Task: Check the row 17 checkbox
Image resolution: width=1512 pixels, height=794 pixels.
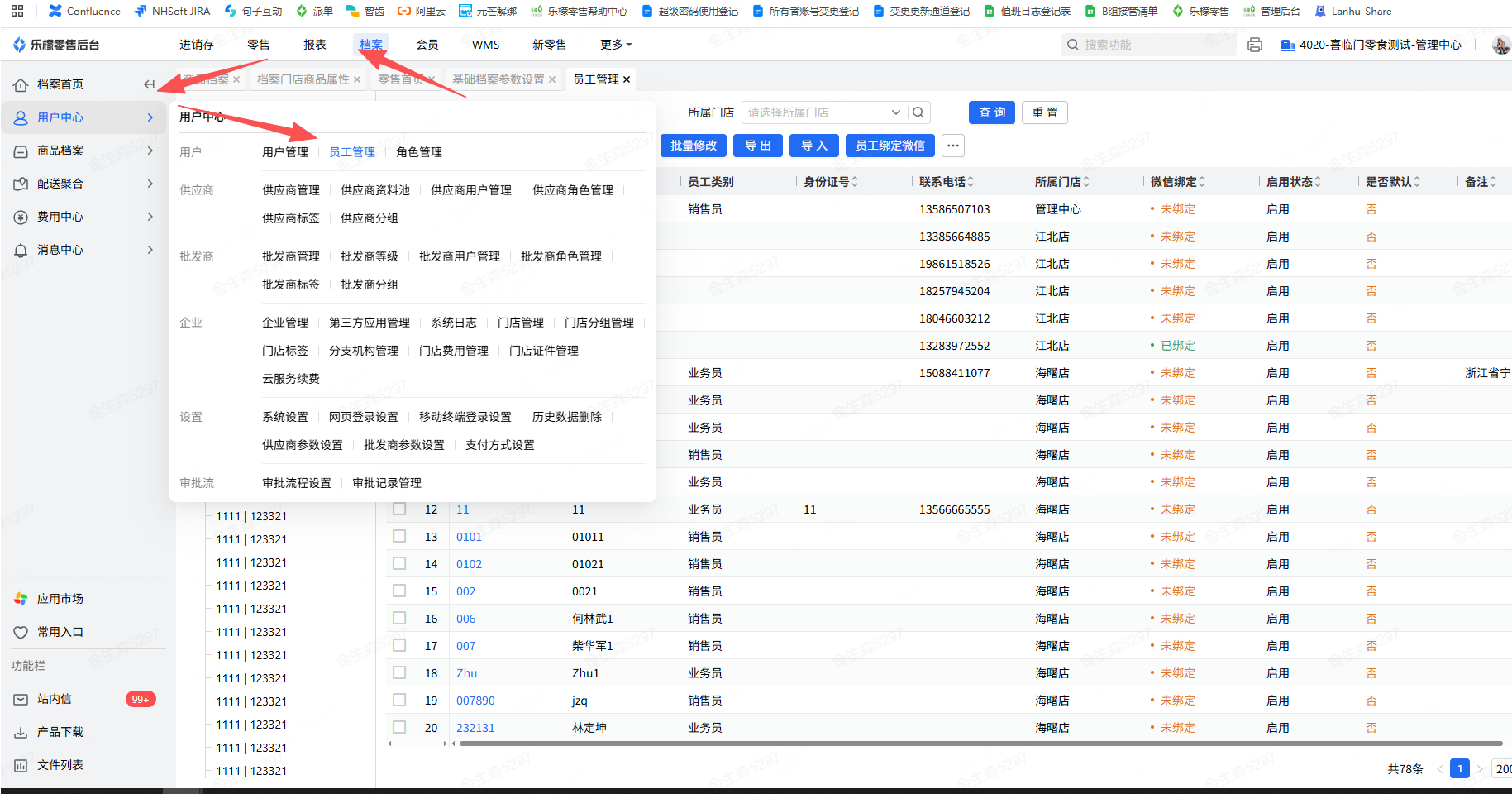Action: coord(399,645)
